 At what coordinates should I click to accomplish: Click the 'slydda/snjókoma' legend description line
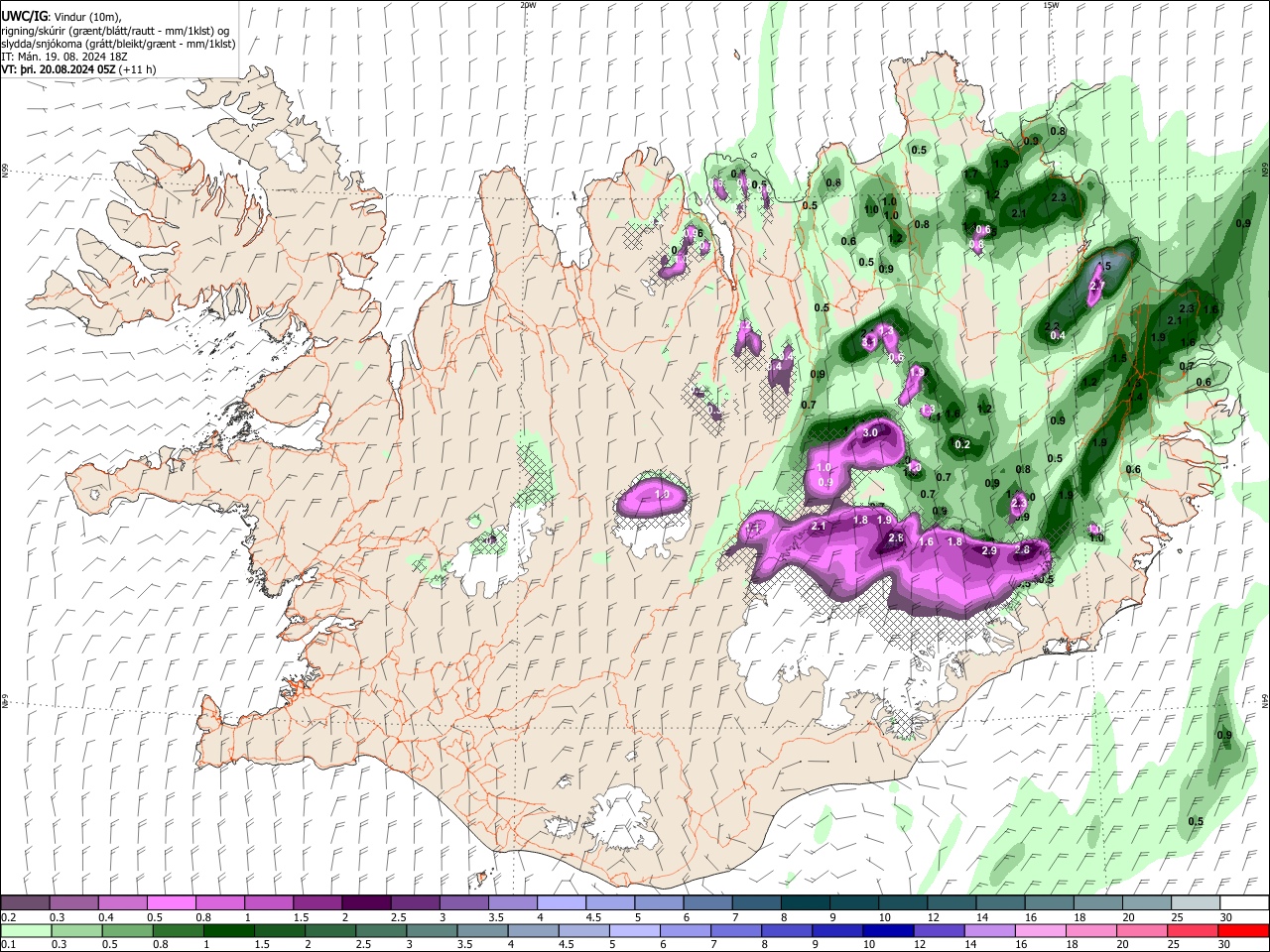[118, 44]
